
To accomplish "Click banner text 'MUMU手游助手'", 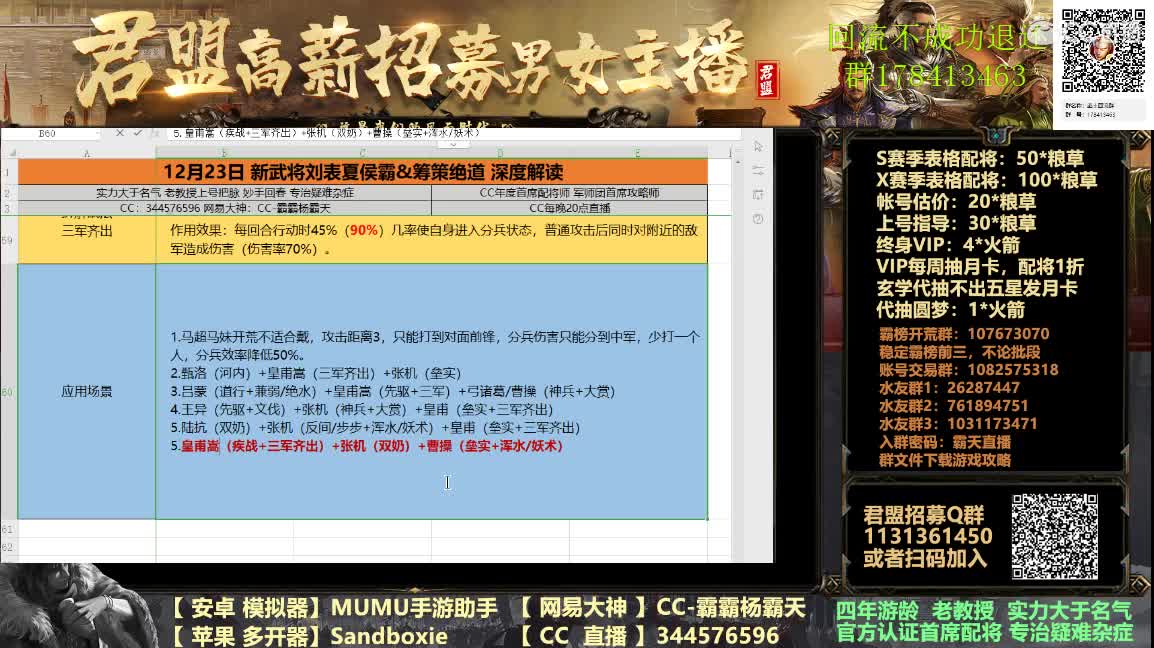I will (x=414, y=608).
